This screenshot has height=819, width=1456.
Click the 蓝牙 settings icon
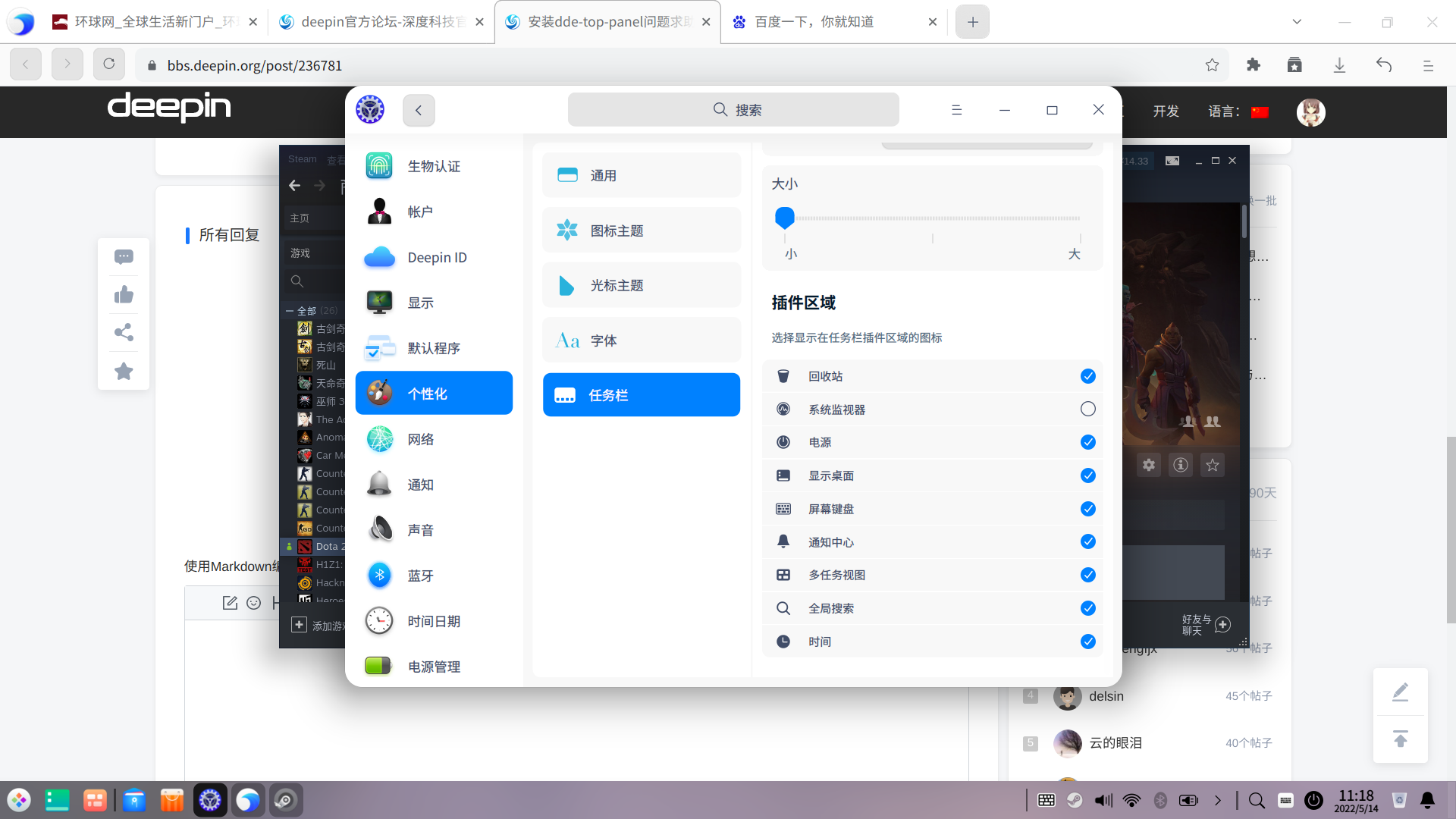(x=378, y=575)
